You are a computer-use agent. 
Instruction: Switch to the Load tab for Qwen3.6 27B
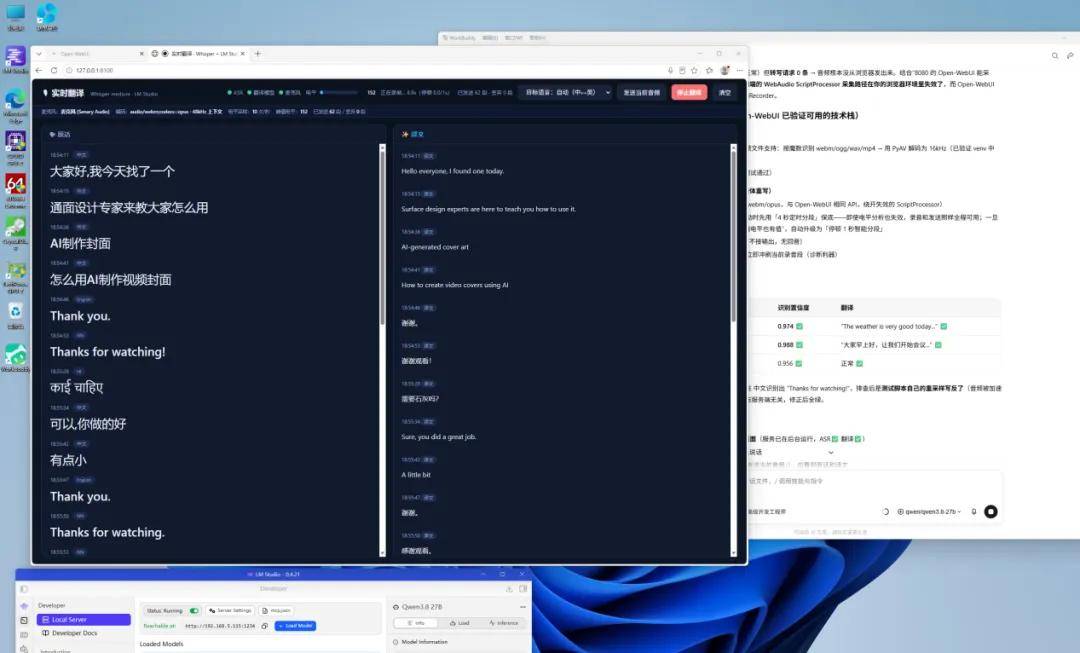pyautogui.click(x=459, y=623)
